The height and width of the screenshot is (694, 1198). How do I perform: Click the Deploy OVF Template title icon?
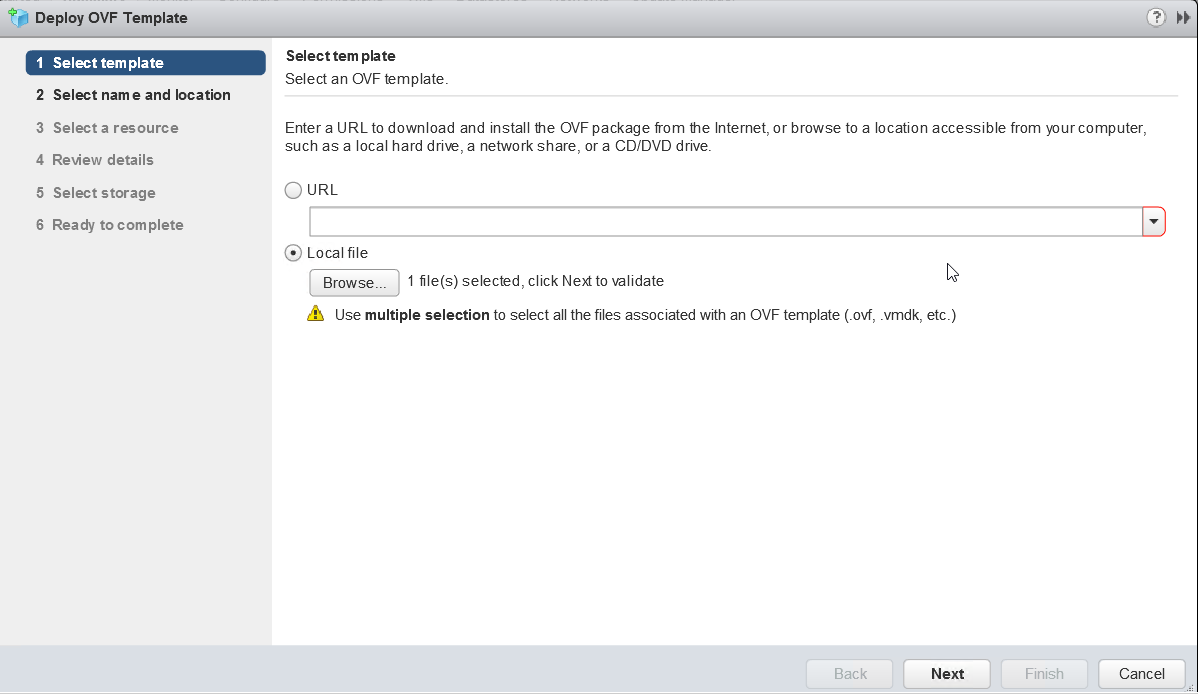(x=18, y=18)
